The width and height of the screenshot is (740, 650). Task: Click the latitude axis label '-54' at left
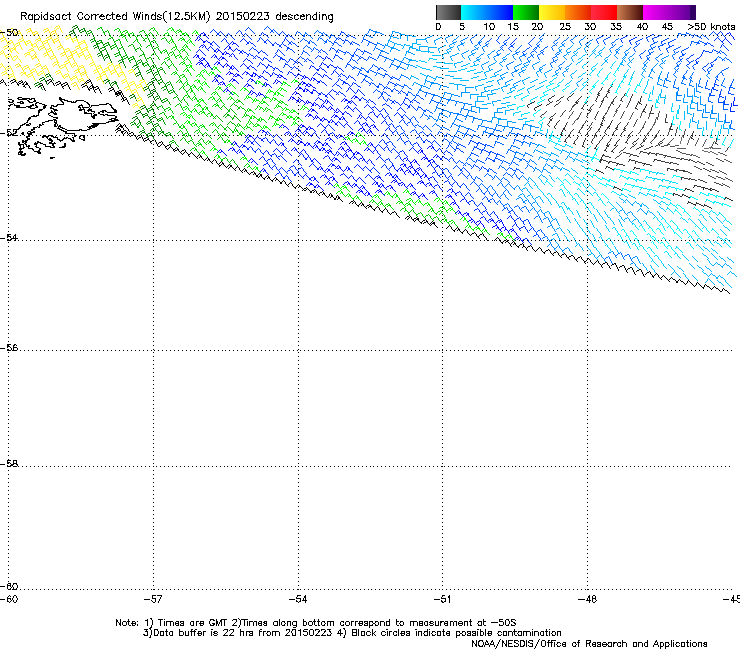coord(9,237)
